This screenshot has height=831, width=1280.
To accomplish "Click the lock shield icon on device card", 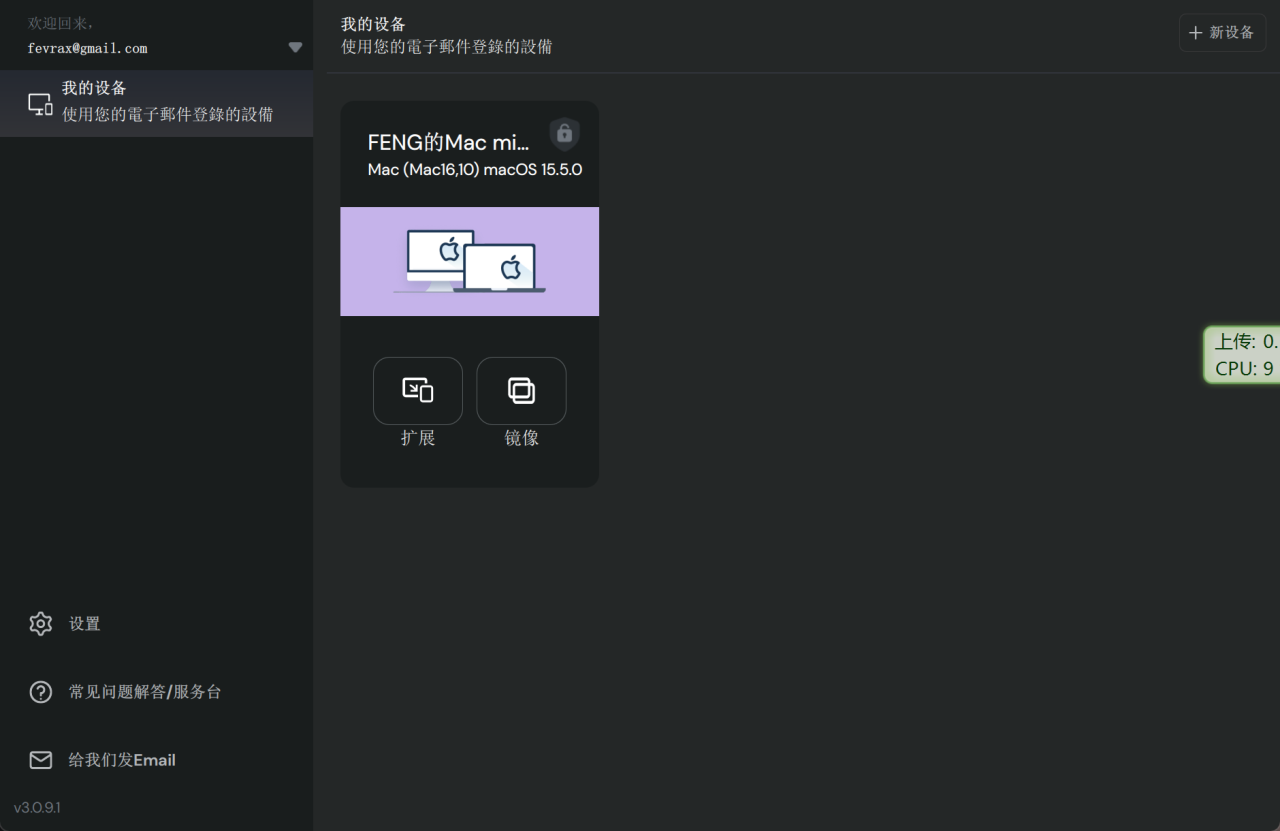I will click(x=564, y=133).
